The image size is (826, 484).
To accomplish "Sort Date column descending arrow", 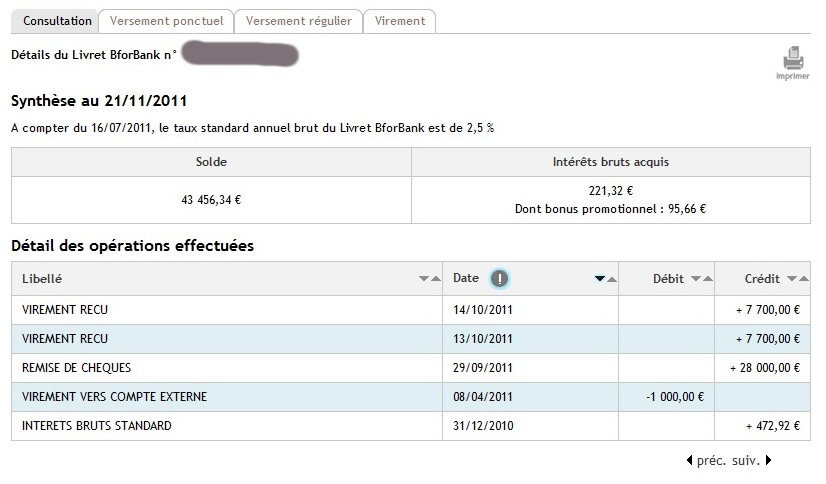I will (599, 279).
